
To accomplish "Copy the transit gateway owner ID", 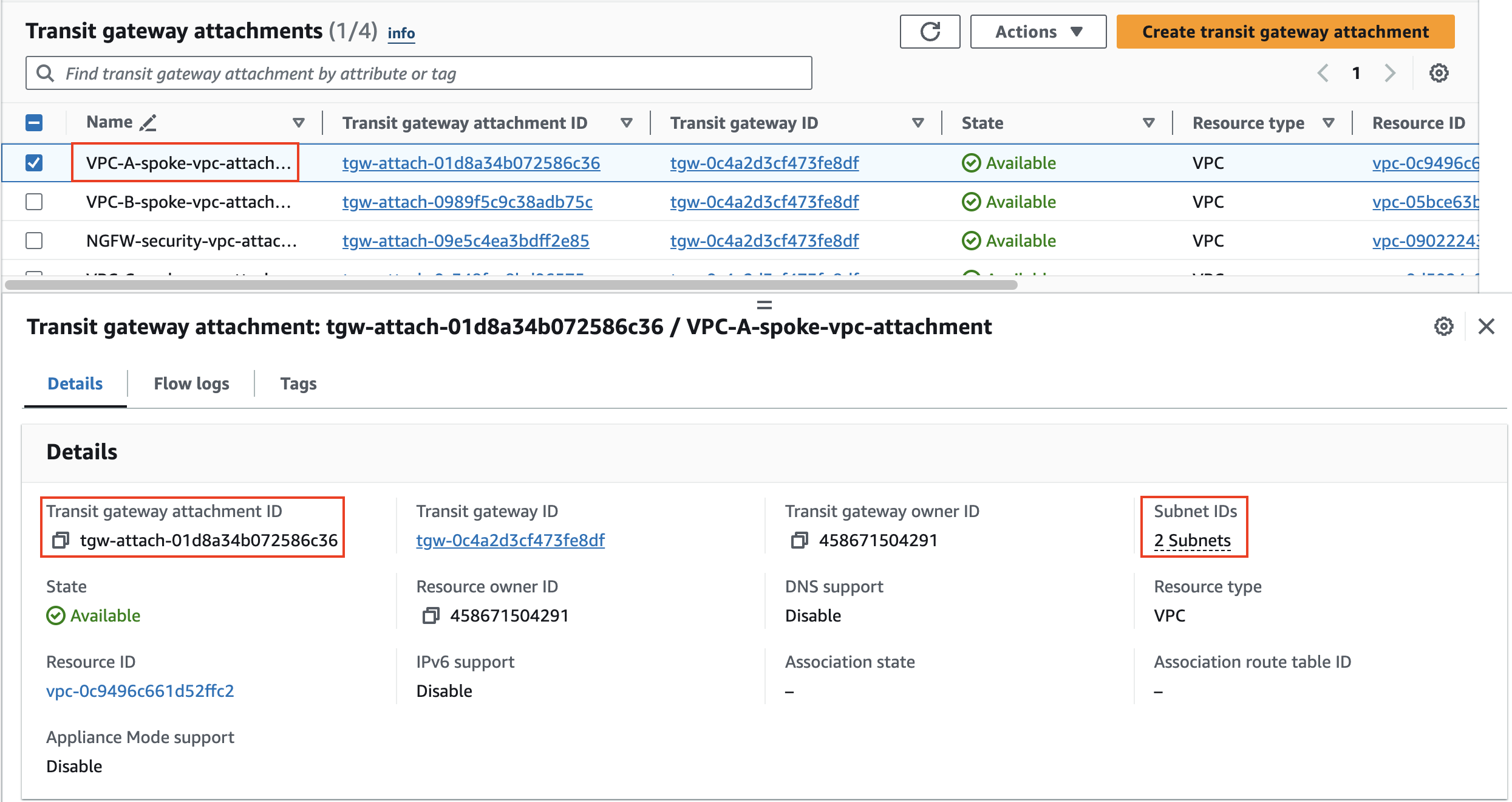I will 799,540.
